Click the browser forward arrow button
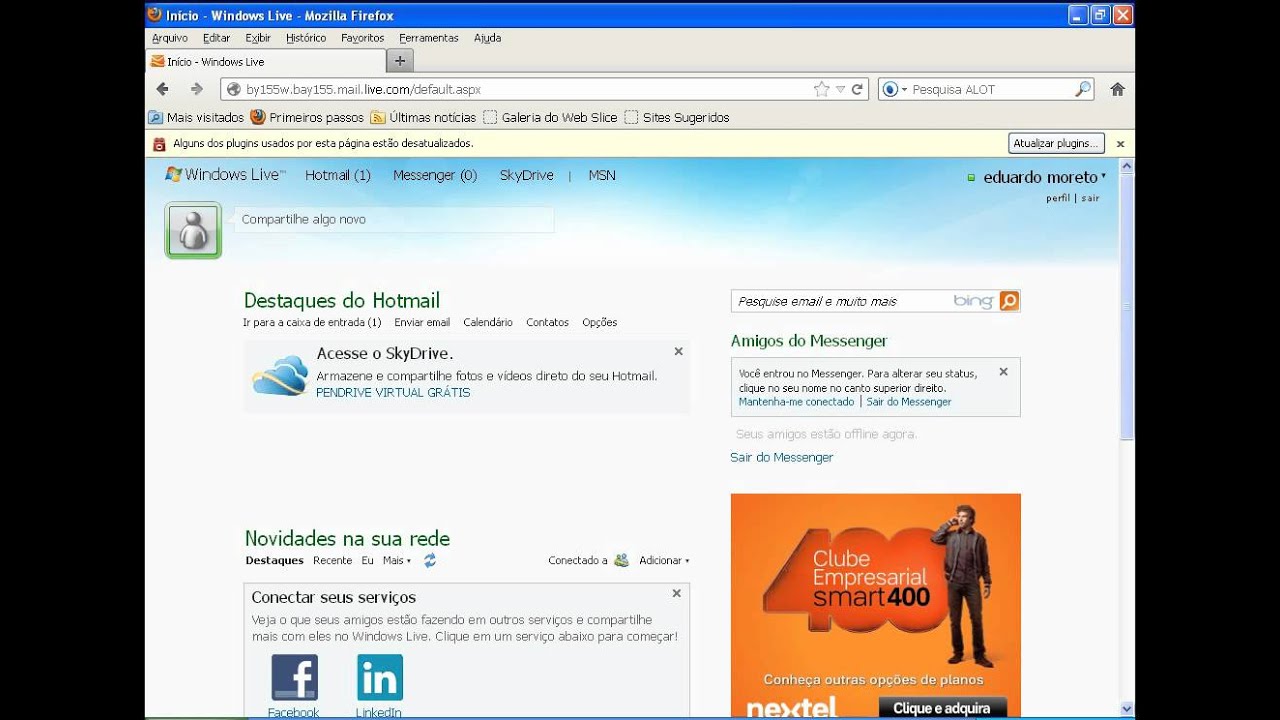 pyautogui.click(x=196, y=89)
